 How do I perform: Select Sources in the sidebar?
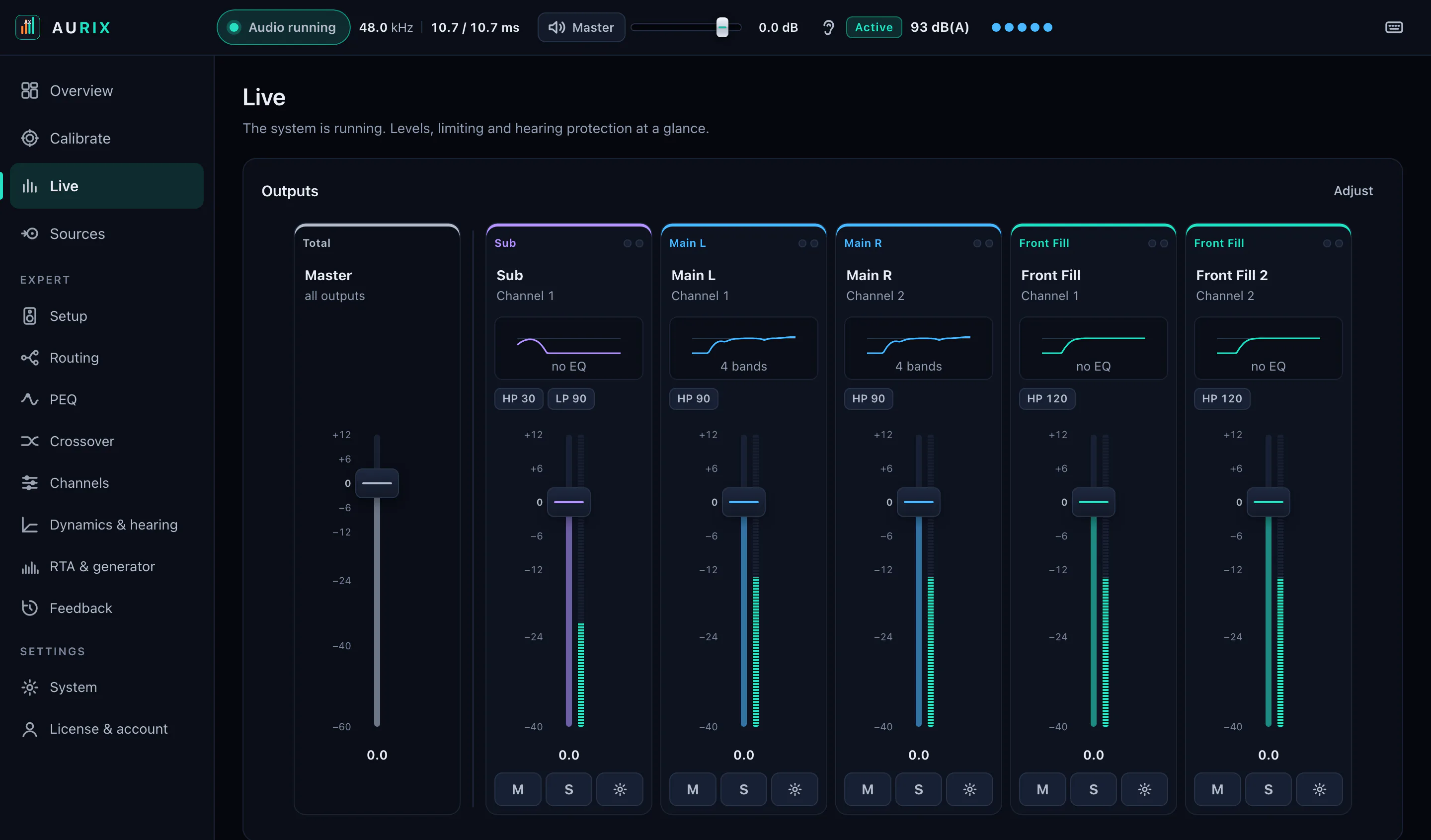pyautogui.click(x=107, y=234)
